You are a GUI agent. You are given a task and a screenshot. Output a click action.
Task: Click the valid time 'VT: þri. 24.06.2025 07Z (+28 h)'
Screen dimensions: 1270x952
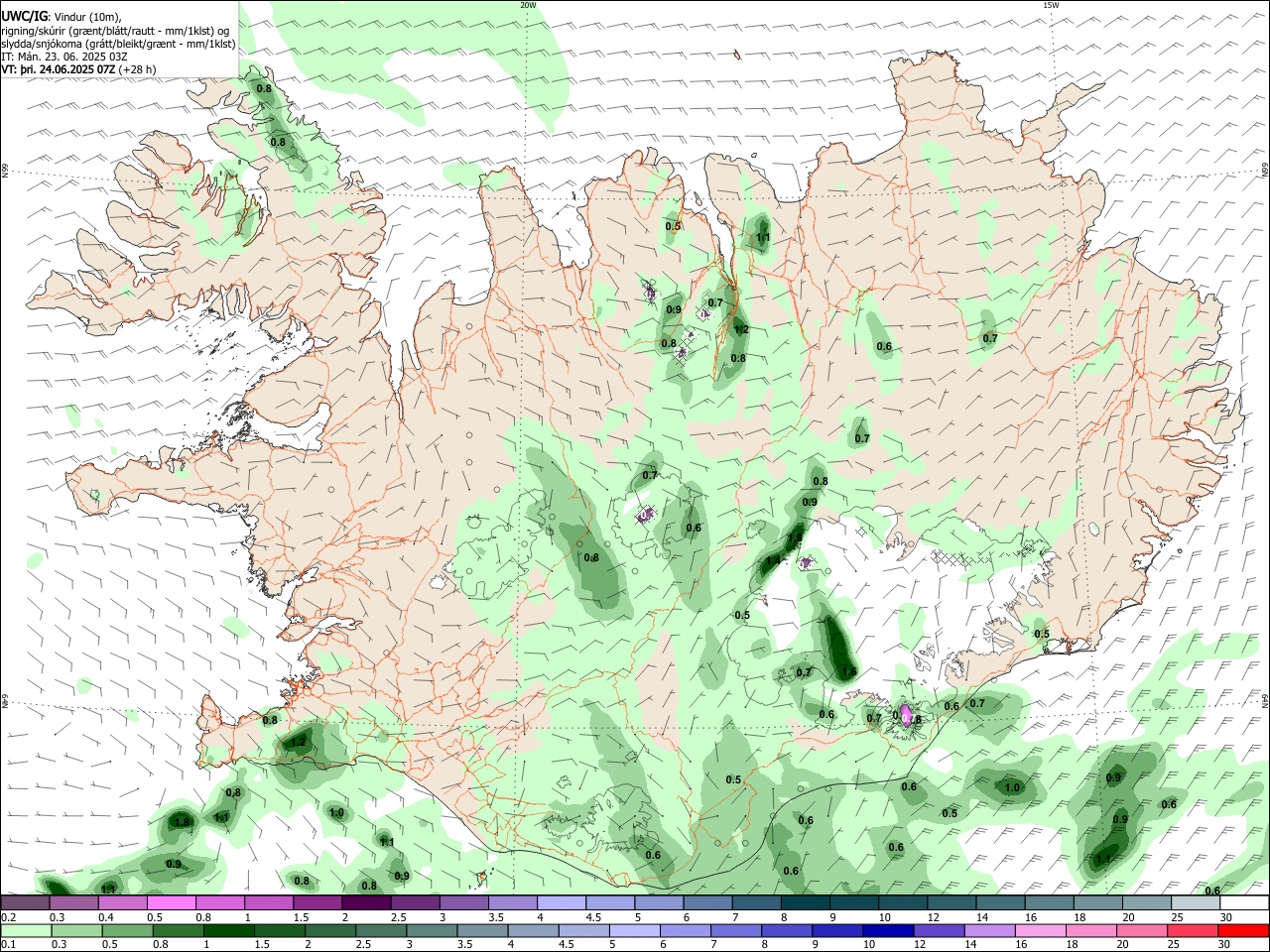pos(78,69)
